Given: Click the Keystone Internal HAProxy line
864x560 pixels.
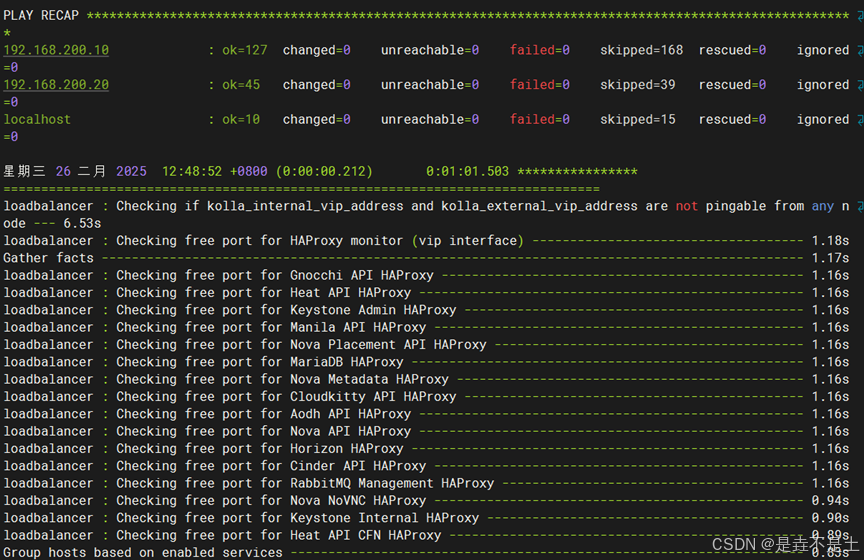Looking at the screenshot, I should pyautogui.click(x=426, y=518).
